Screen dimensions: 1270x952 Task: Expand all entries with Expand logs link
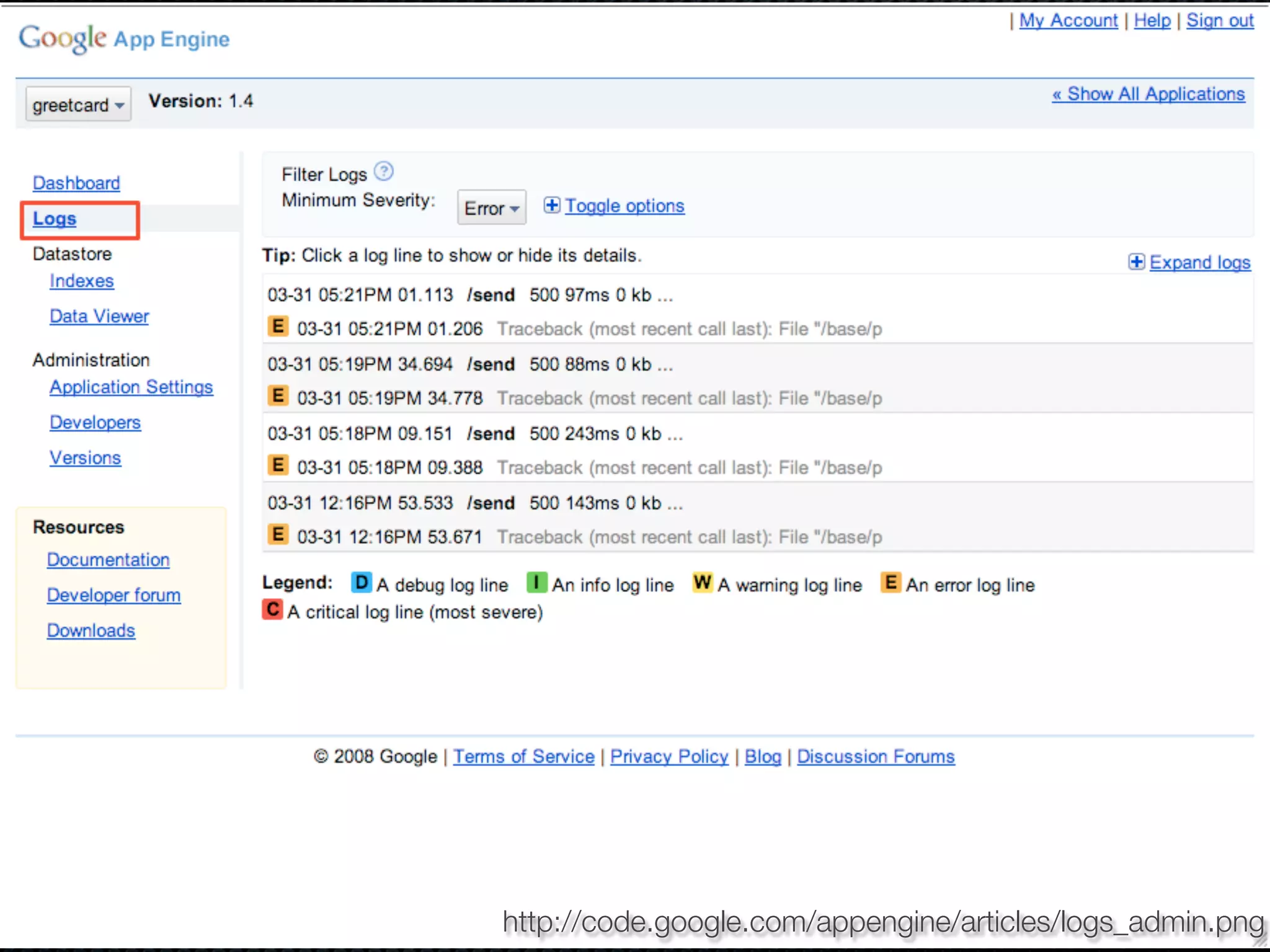pyautogui.click(x=1200, y=263)
